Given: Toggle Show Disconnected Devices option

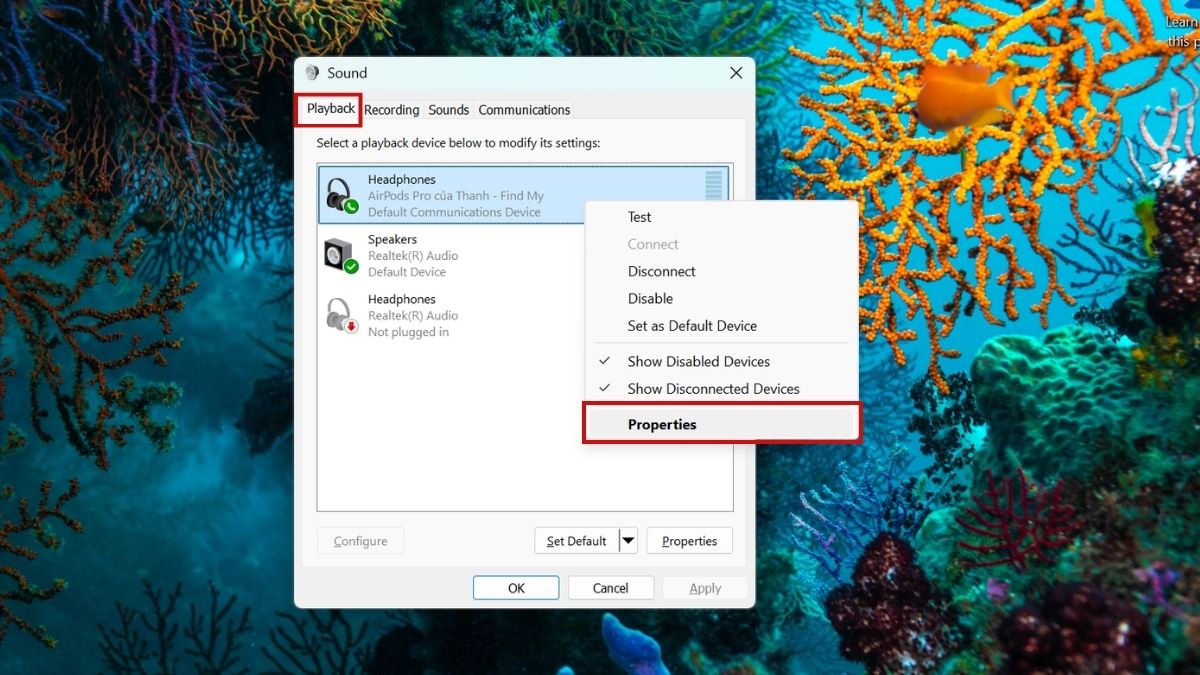Looking at the screenshot, I should (721, 388).
